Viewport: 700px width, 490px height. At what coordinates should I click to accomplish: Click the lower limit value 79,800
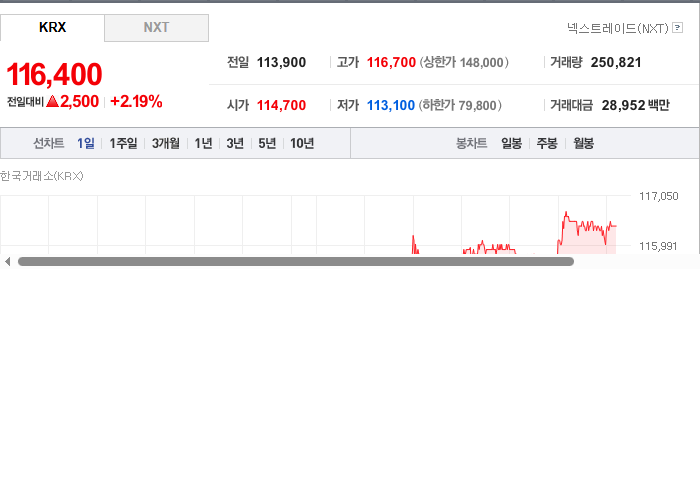click(x=477, y=106)
